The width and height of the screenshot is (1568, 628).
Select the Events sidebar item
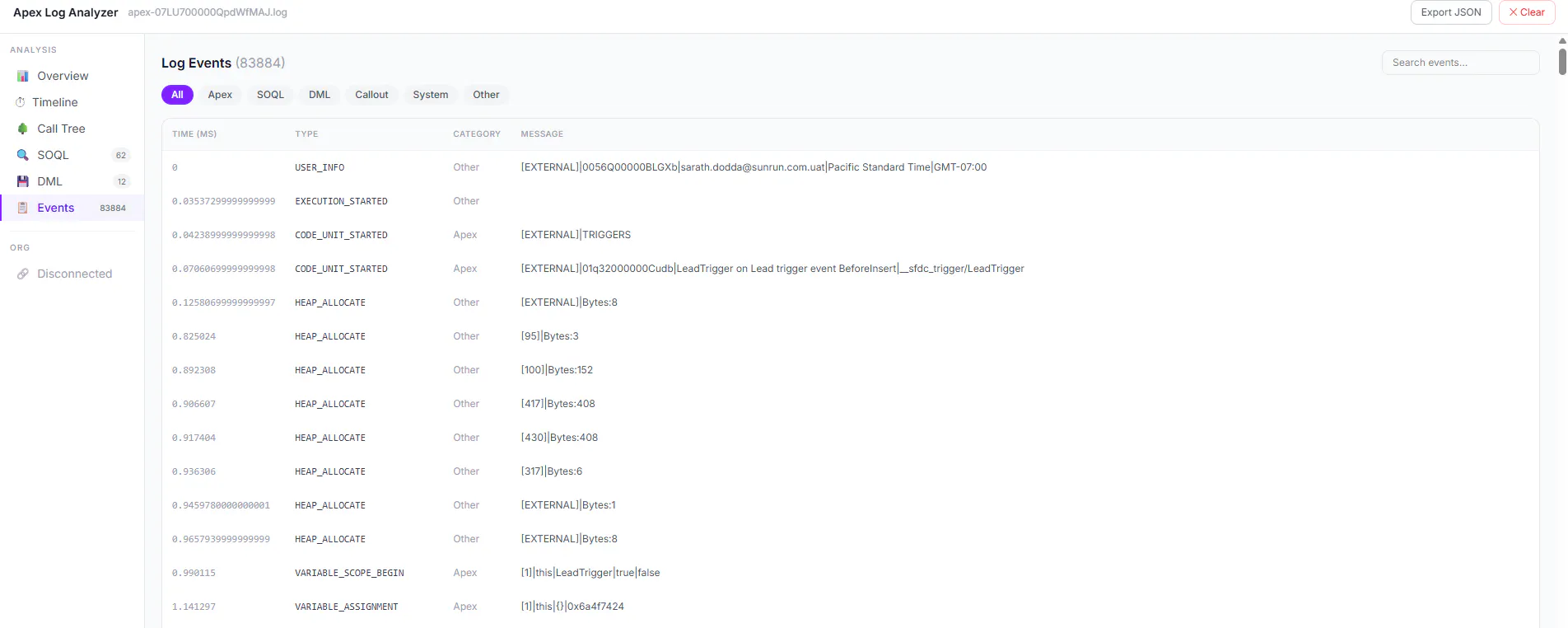click(72, 208)
